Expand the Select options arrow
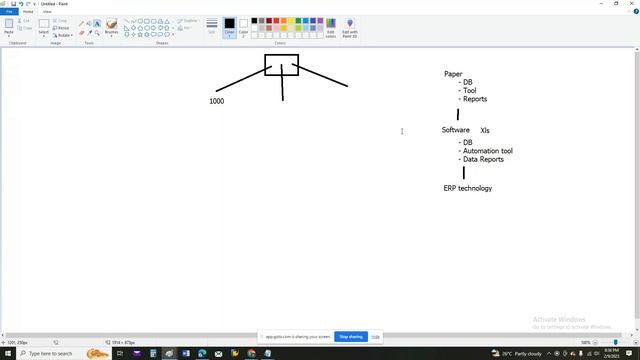The width and height of the screenshot is (640, 360). [x=44, y=36]
